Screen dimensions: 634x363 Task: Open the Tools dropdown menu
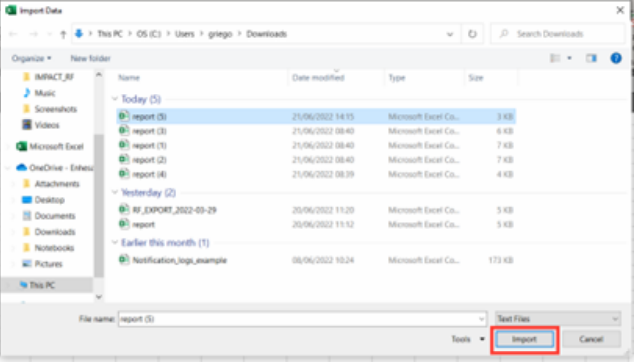[468, 339]
